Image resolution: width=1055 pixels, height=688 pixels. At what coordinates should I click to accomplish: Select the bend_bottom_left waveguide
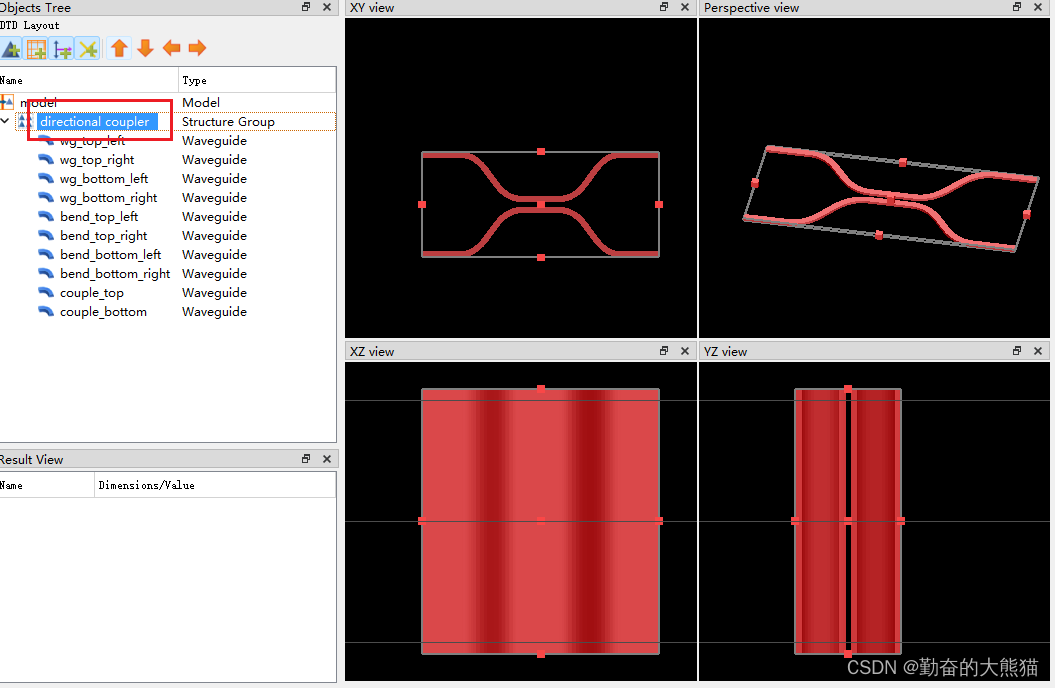110,255
